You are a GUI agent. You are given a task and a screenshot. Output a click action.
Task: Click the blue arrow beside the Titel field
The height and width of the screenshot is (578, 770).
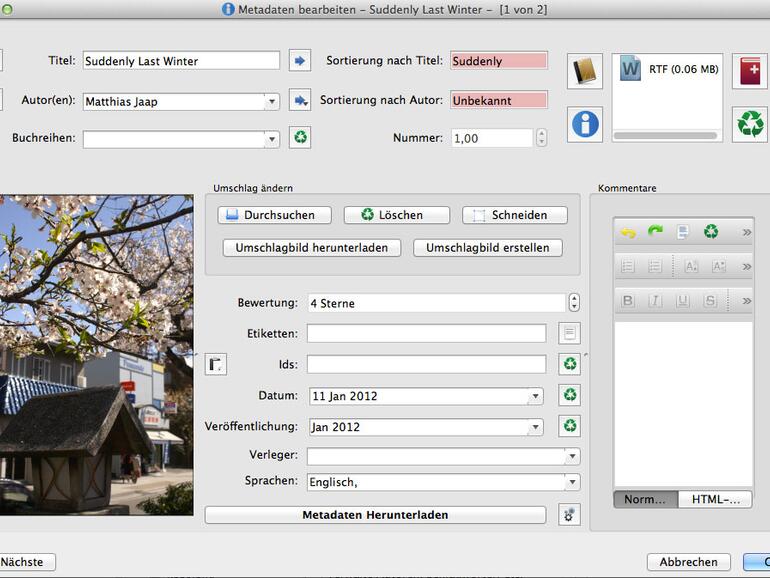[300, 61]
